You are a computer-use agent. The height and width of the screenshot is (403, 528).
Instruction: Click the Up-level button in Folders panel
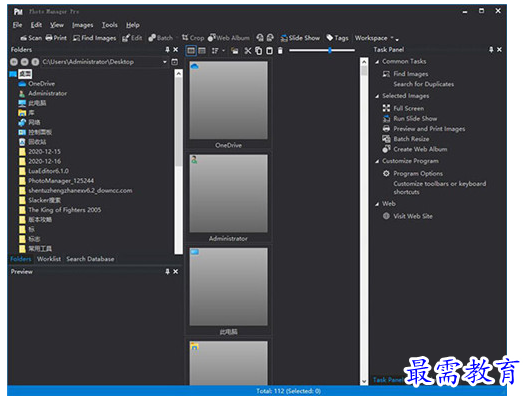[35, 62]
